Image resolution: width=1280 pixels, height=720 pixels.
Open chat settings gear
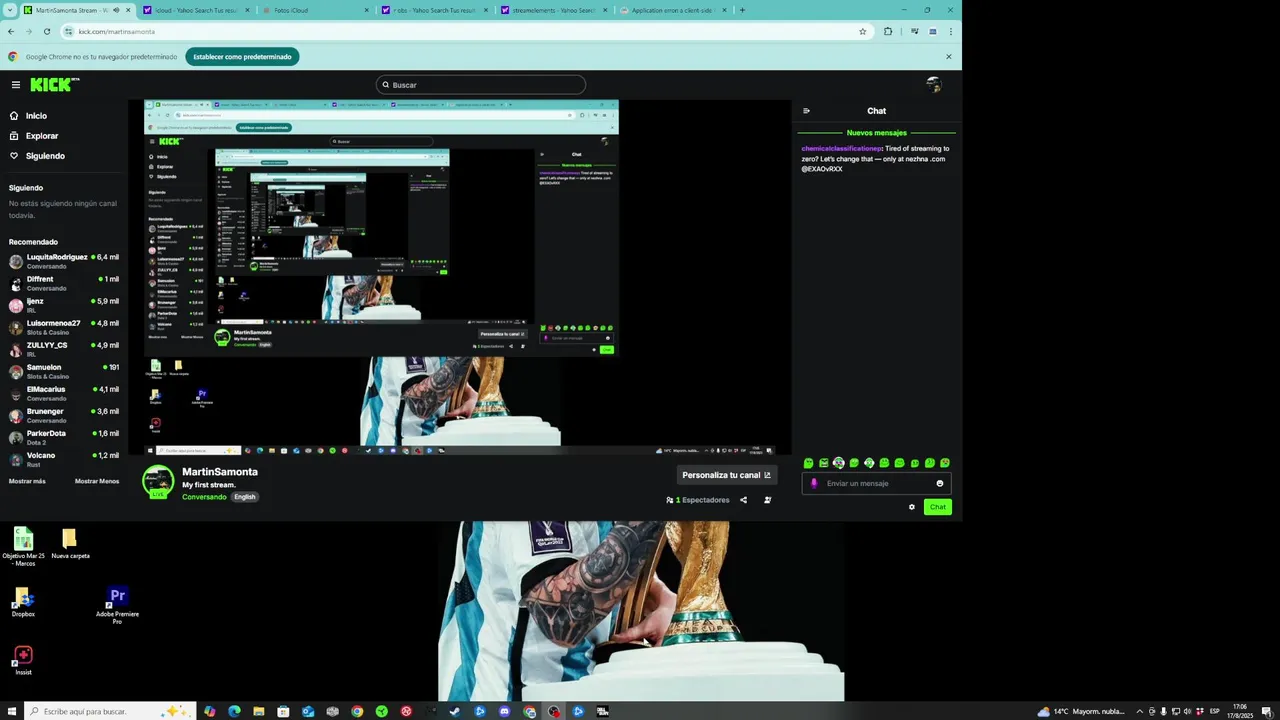click(911, 507)
